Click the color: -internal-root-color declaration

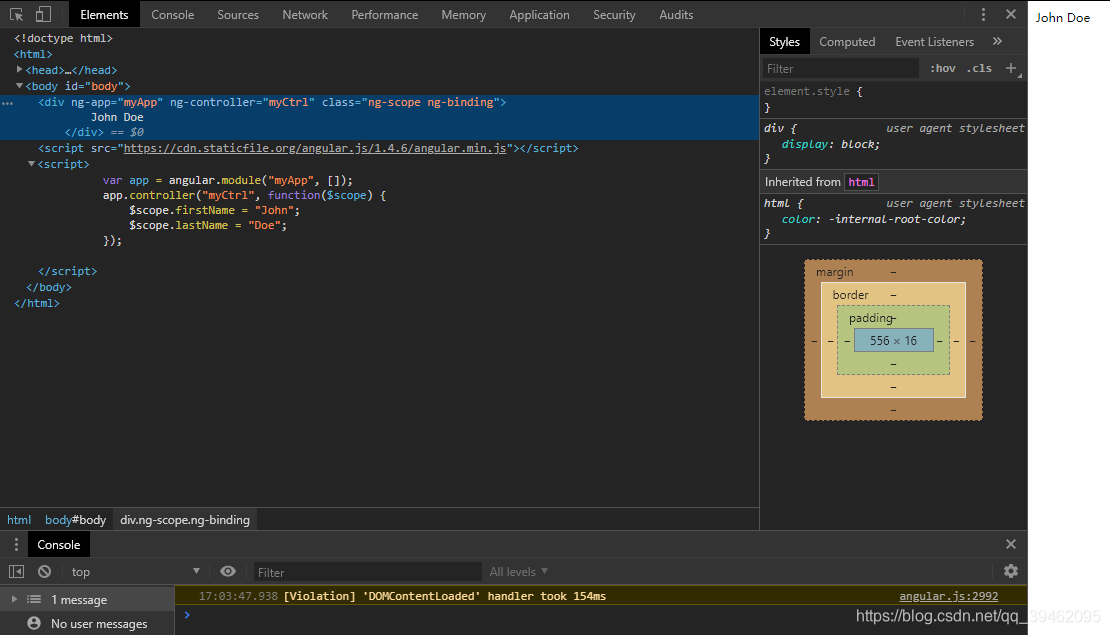coord(874,219)
